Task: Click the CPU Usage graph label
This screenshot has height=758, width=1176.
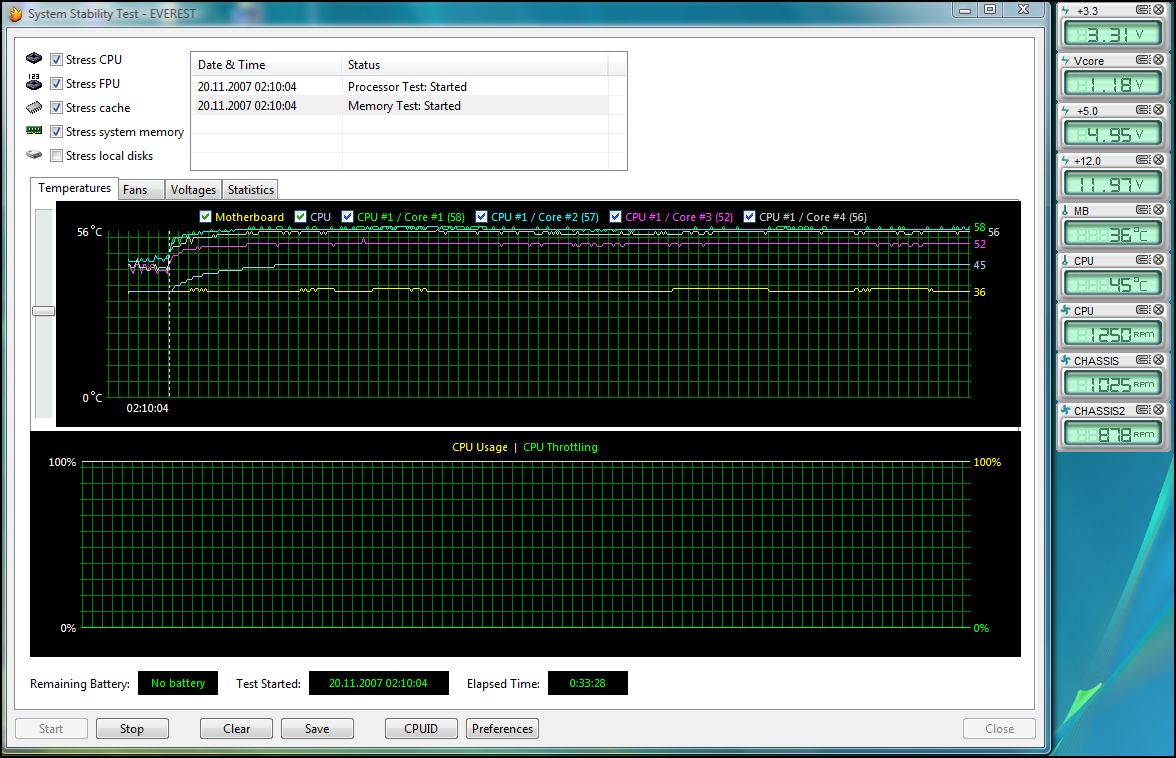Action: click(x=480, y=447)
